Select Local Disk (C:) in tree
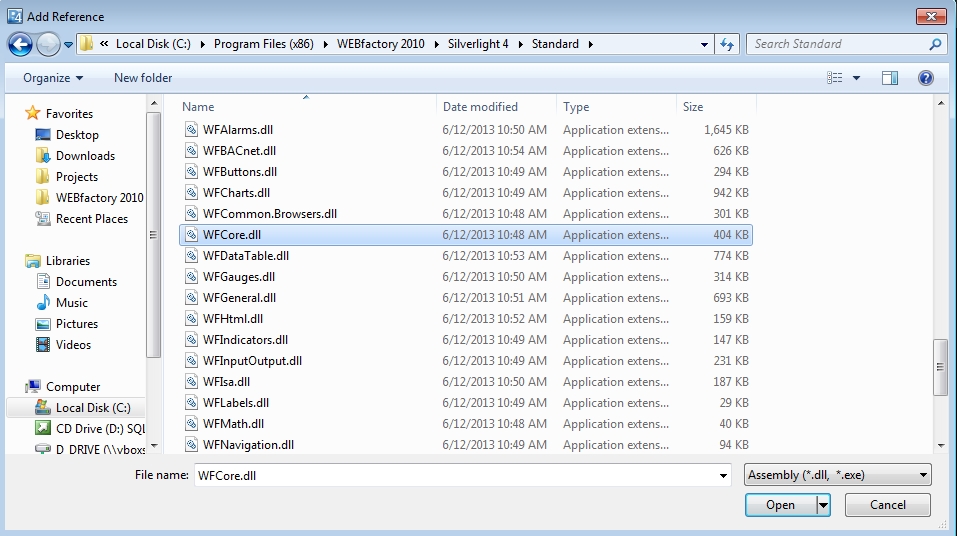This screenshot has height=536, width=957. 93,408
